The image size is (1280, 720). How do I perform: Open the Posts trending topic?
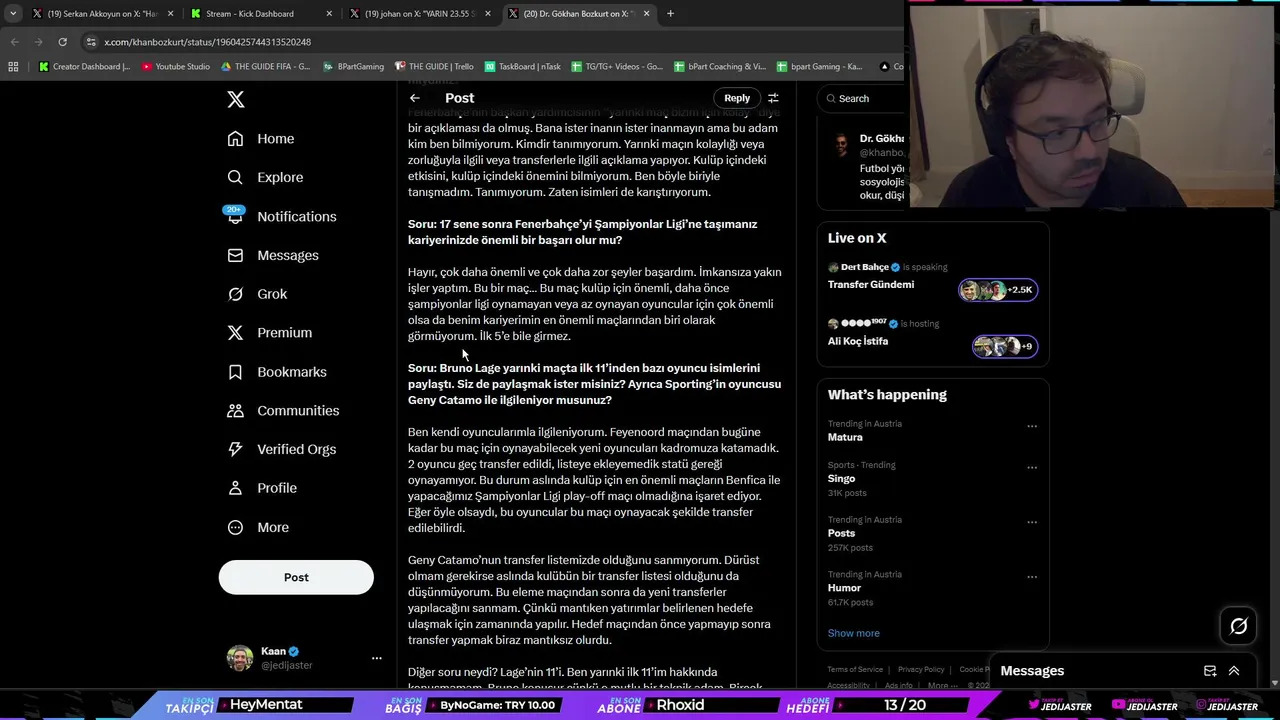click(841, 533)
